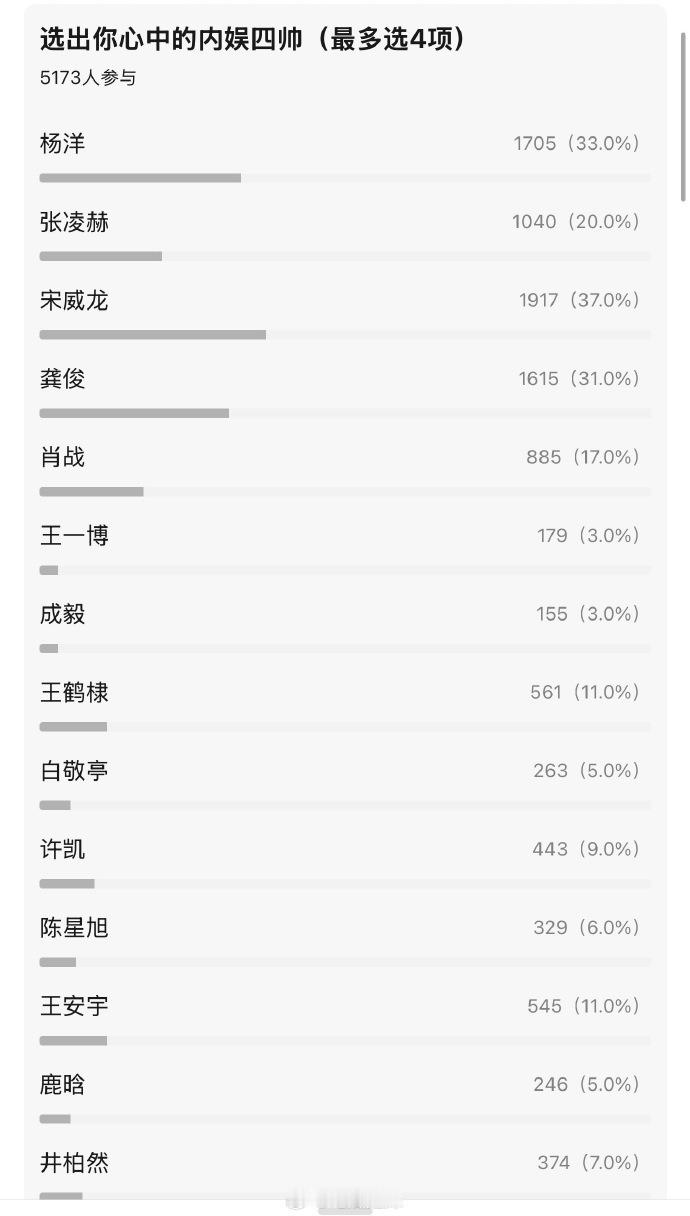Select poll option 陈星旭

pos(345,939)
